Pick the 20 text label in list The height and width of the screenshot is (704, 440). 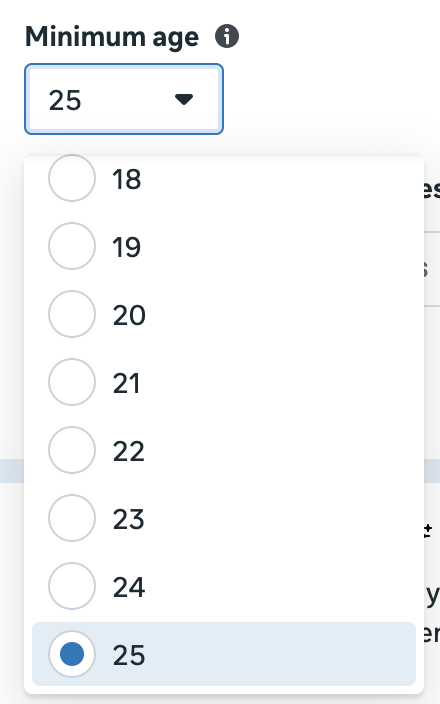pos(129,316)
